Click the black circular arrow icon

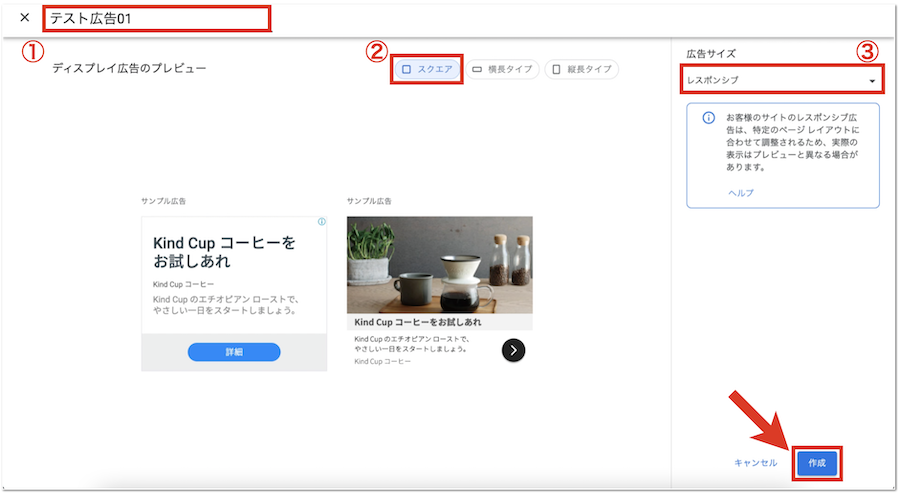[513, 349]
